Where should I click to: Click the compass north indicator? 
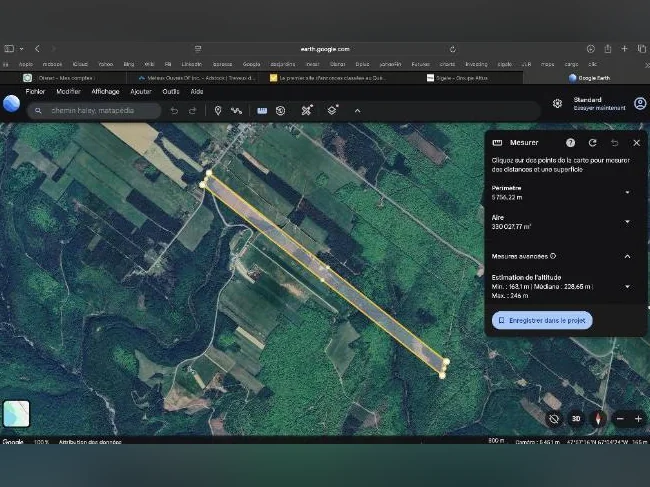(x=597, y=419)
